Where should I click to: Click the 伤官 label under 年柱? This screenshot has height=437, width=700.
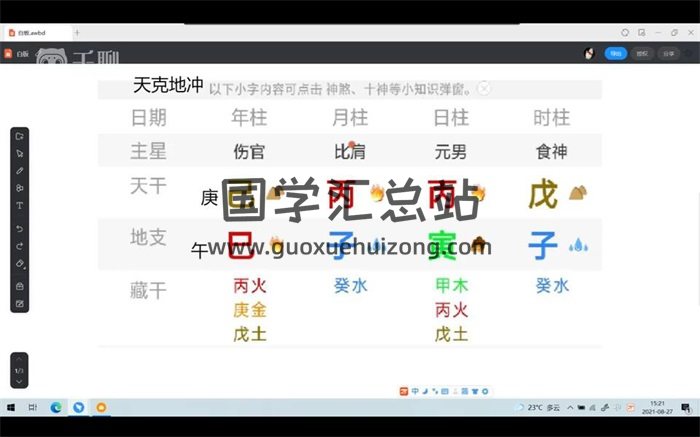tap(249, 152)
